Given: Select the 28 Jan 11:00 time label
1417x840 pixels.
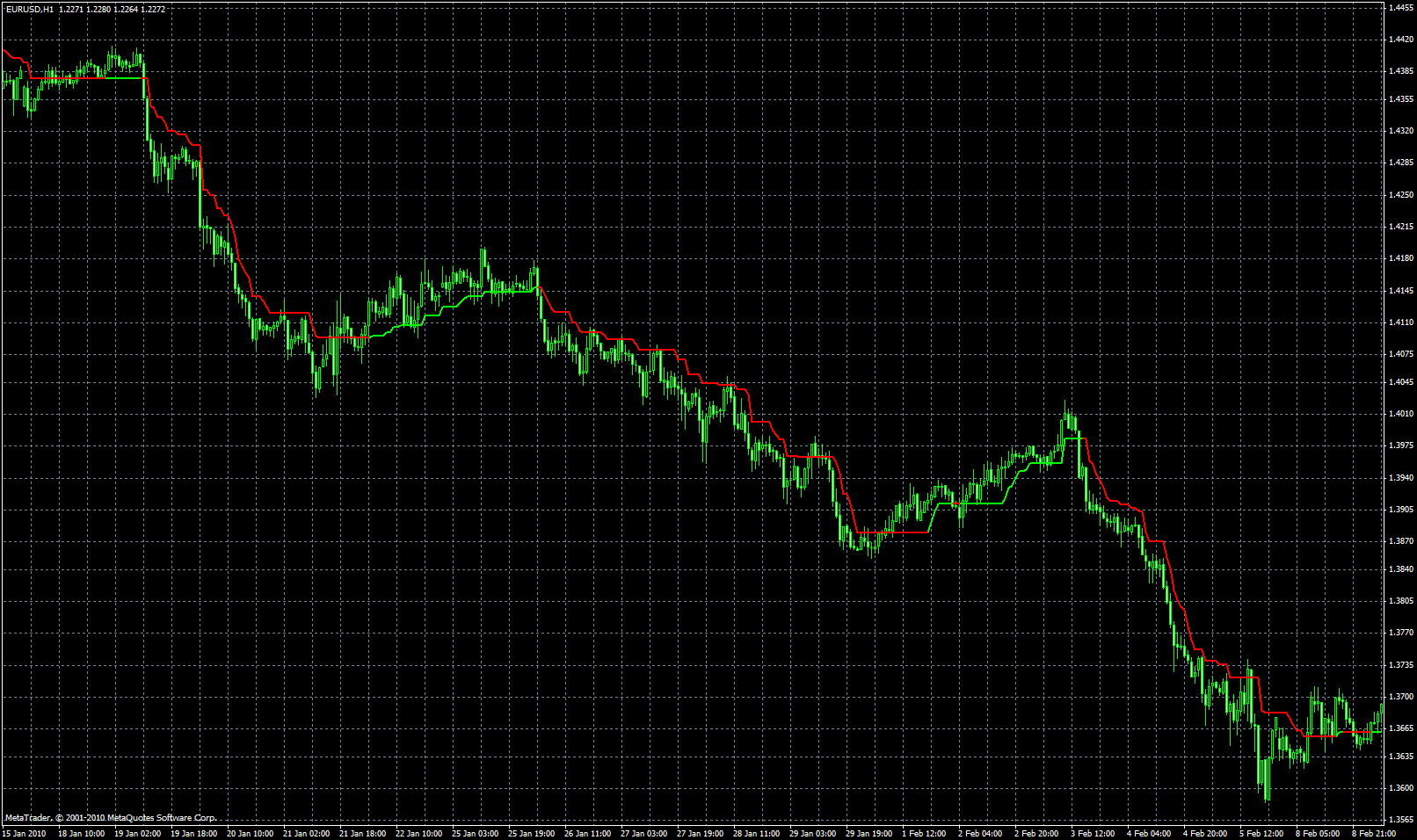Looking at the screenshot, I should [x=756, y=833].
